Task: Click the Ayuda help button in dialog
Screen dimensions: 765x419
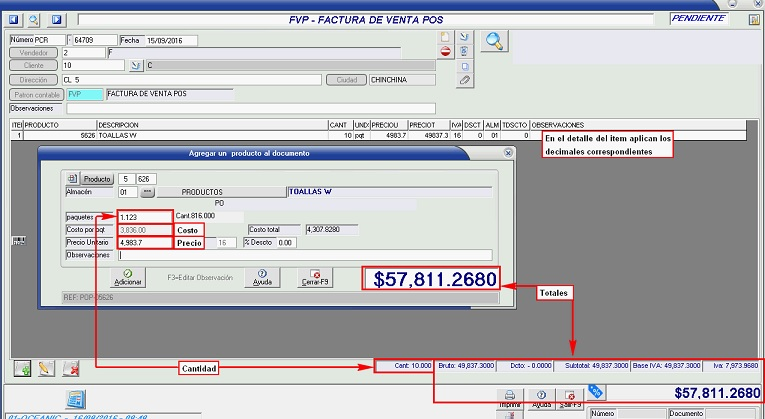Action: (x=262, y=276)
